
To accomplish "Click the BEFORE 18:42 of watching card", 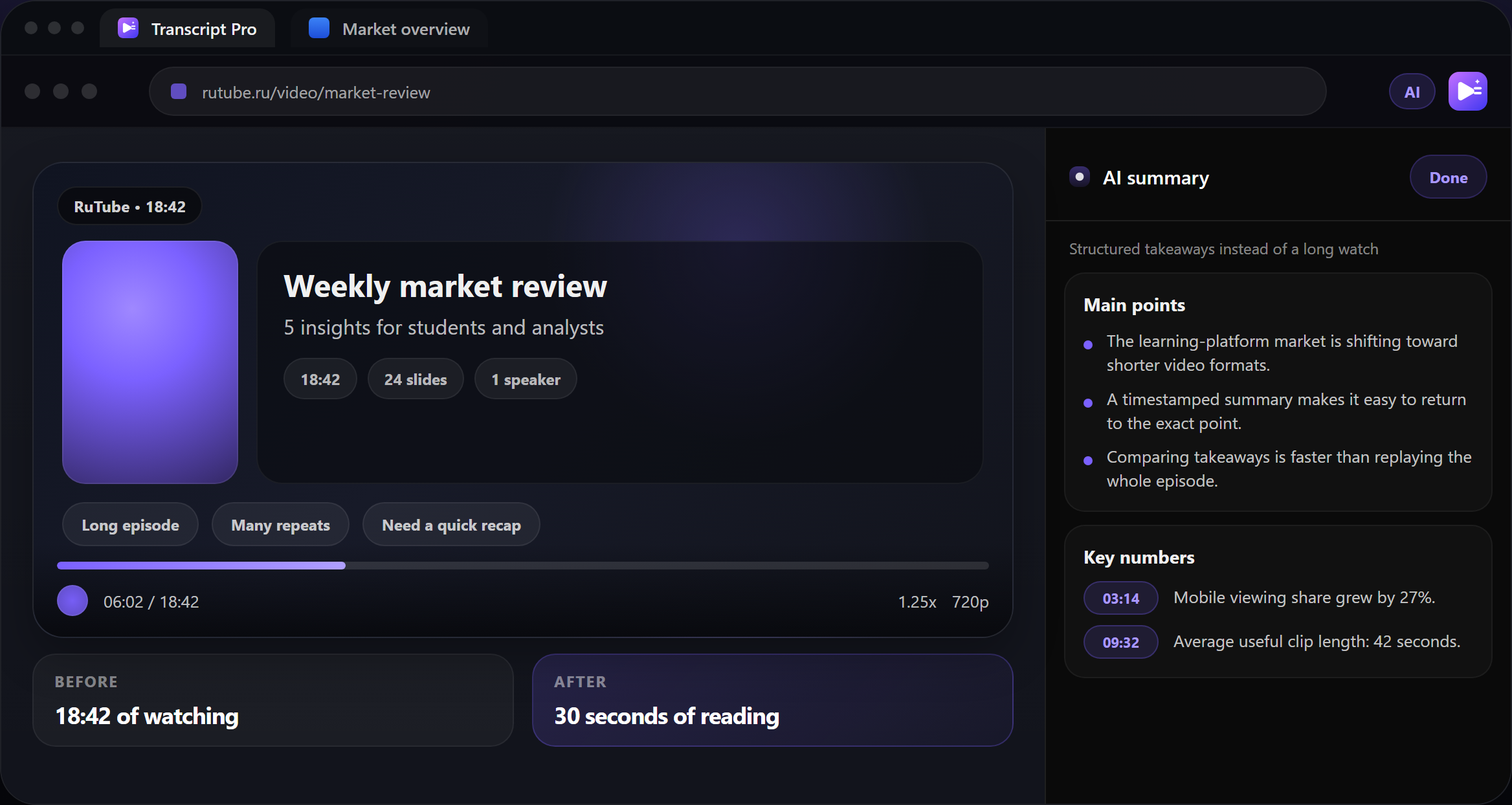I will point(273,700).
